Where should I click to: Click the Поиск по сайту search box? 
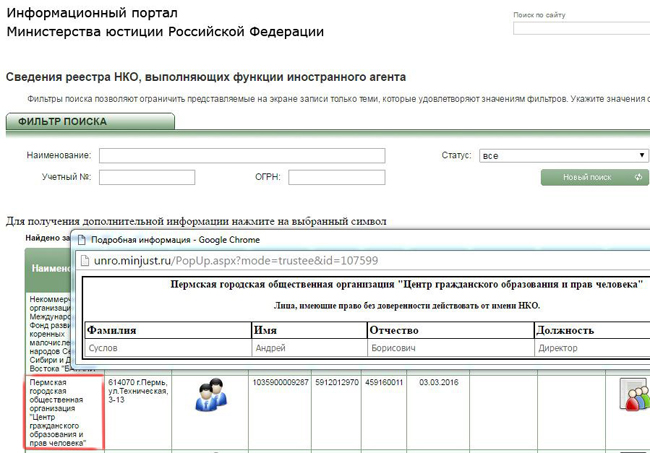point(580,28)
